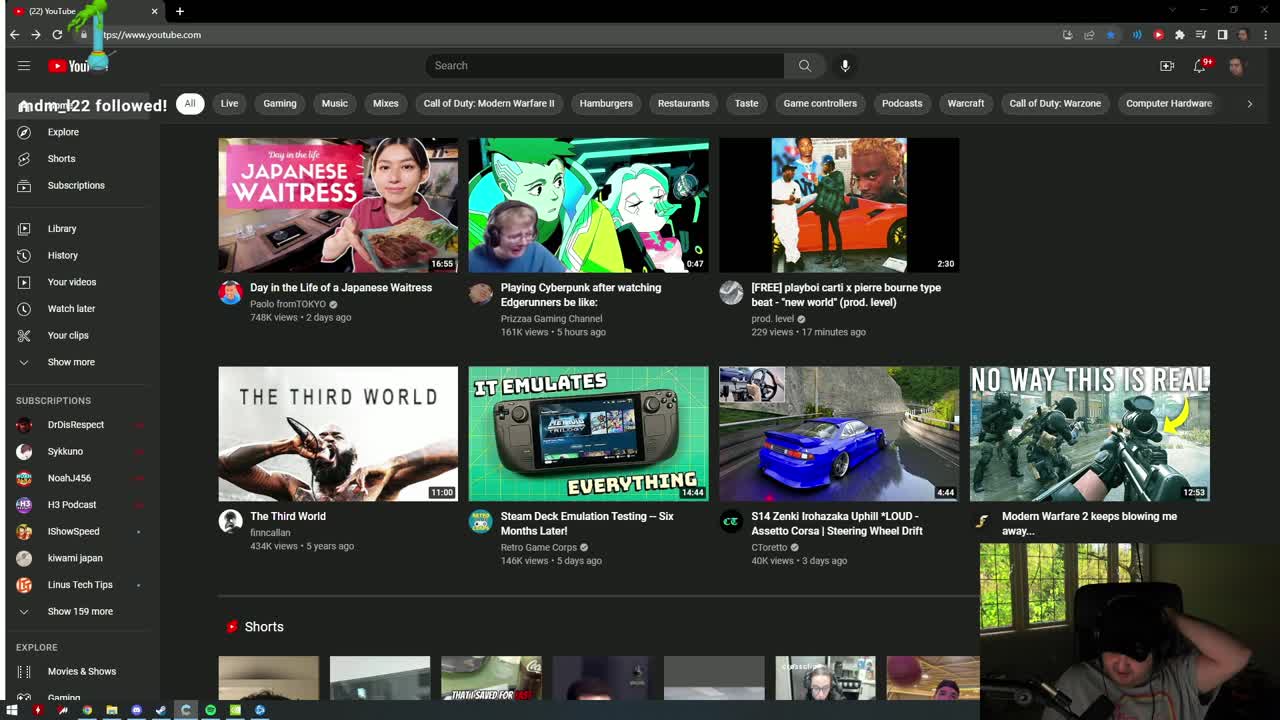Open the 'No Way This Is Real' thumbnail
This screenshot has width=1280, height=720.
(x=1090, y=434)
